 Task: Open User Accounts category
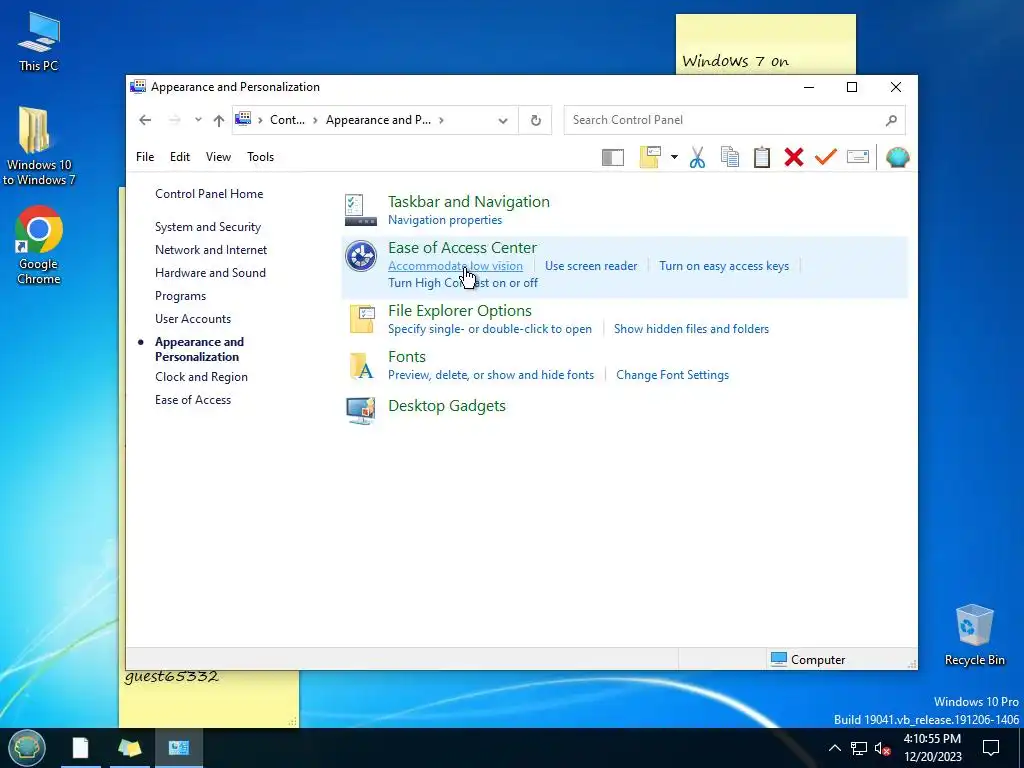[x=193, y=319]
